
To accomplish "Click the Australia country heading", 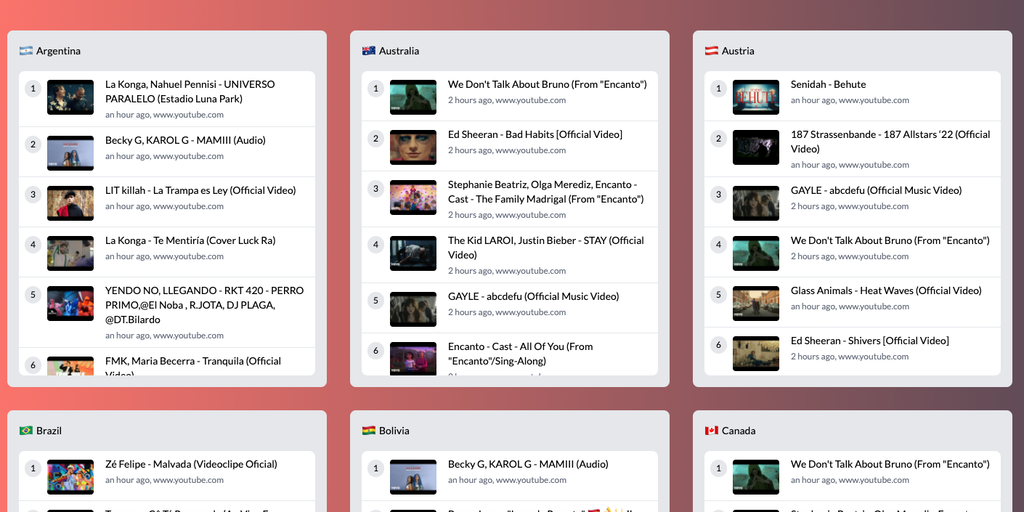I will [x=399, y=51].
